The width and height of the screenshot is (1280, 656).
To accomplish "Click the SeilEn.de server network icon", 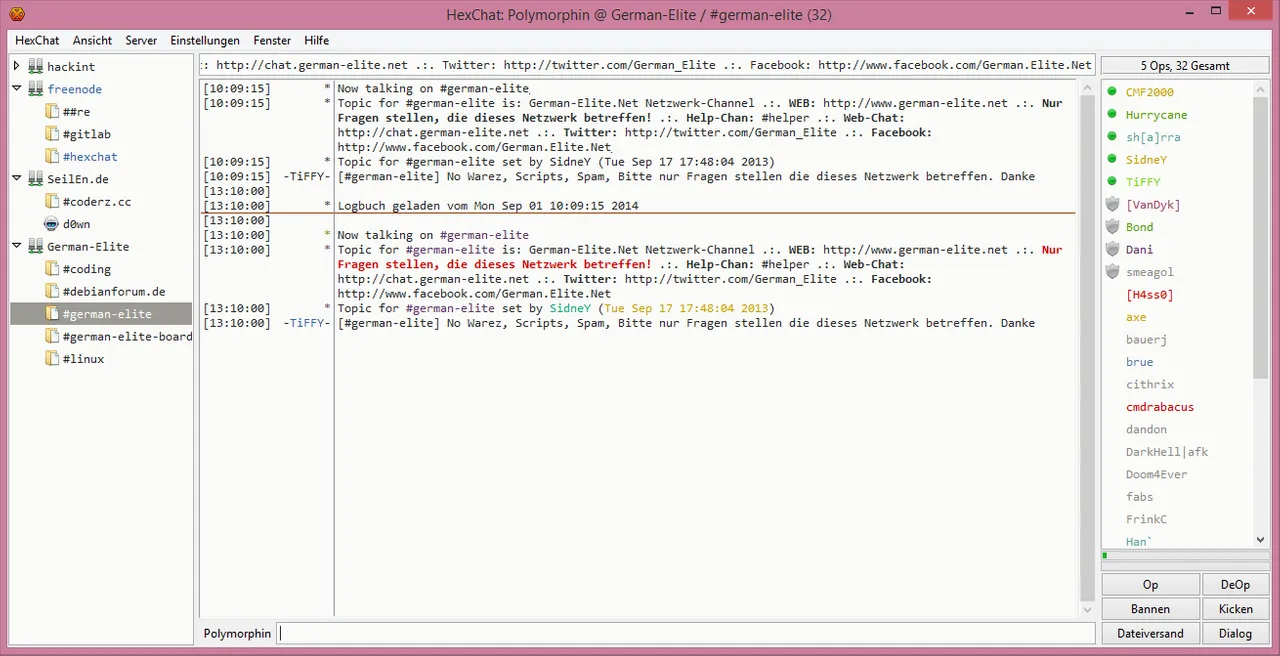I will [36, 179].
